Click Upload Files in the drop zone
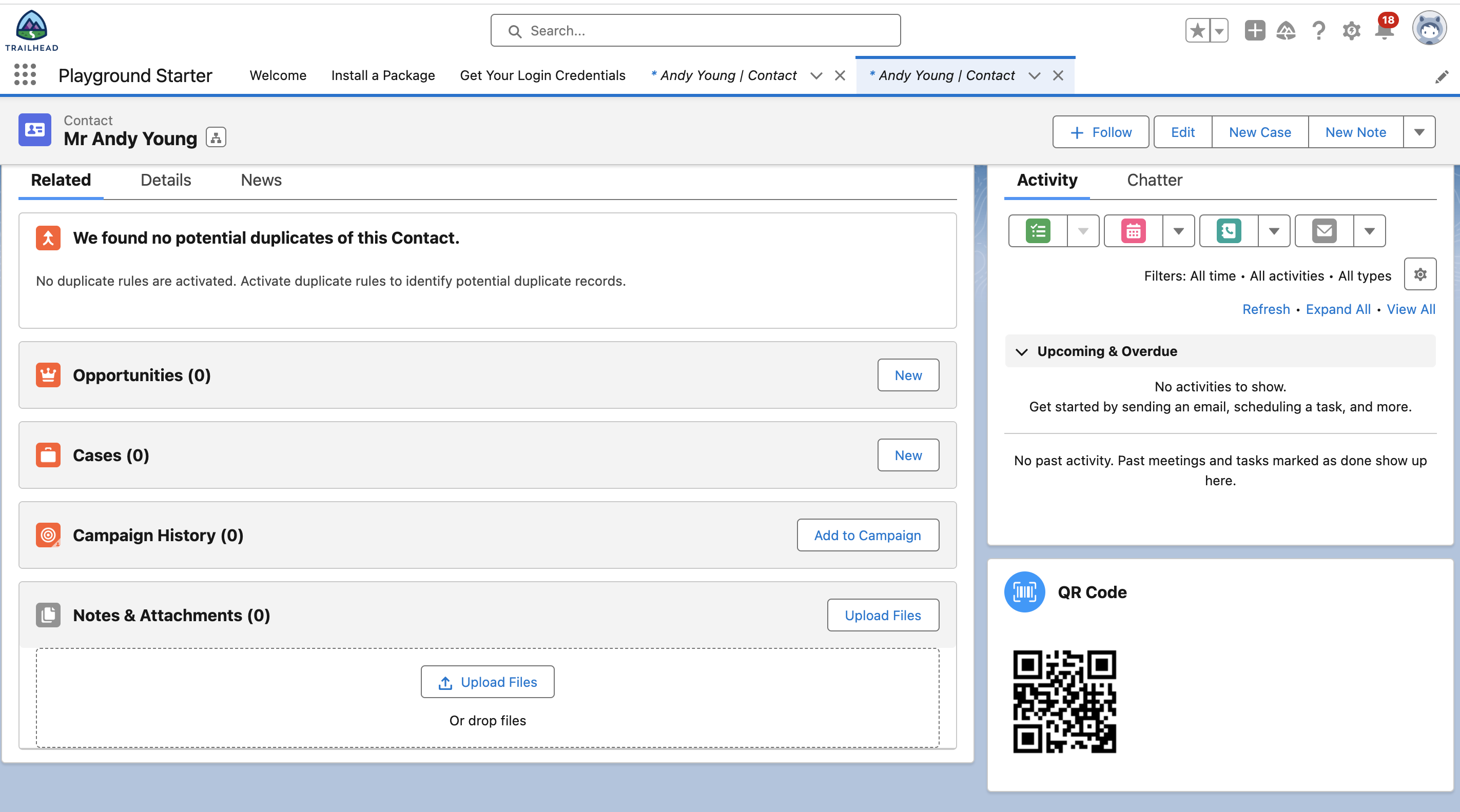1460x812 pixels. 488,682
